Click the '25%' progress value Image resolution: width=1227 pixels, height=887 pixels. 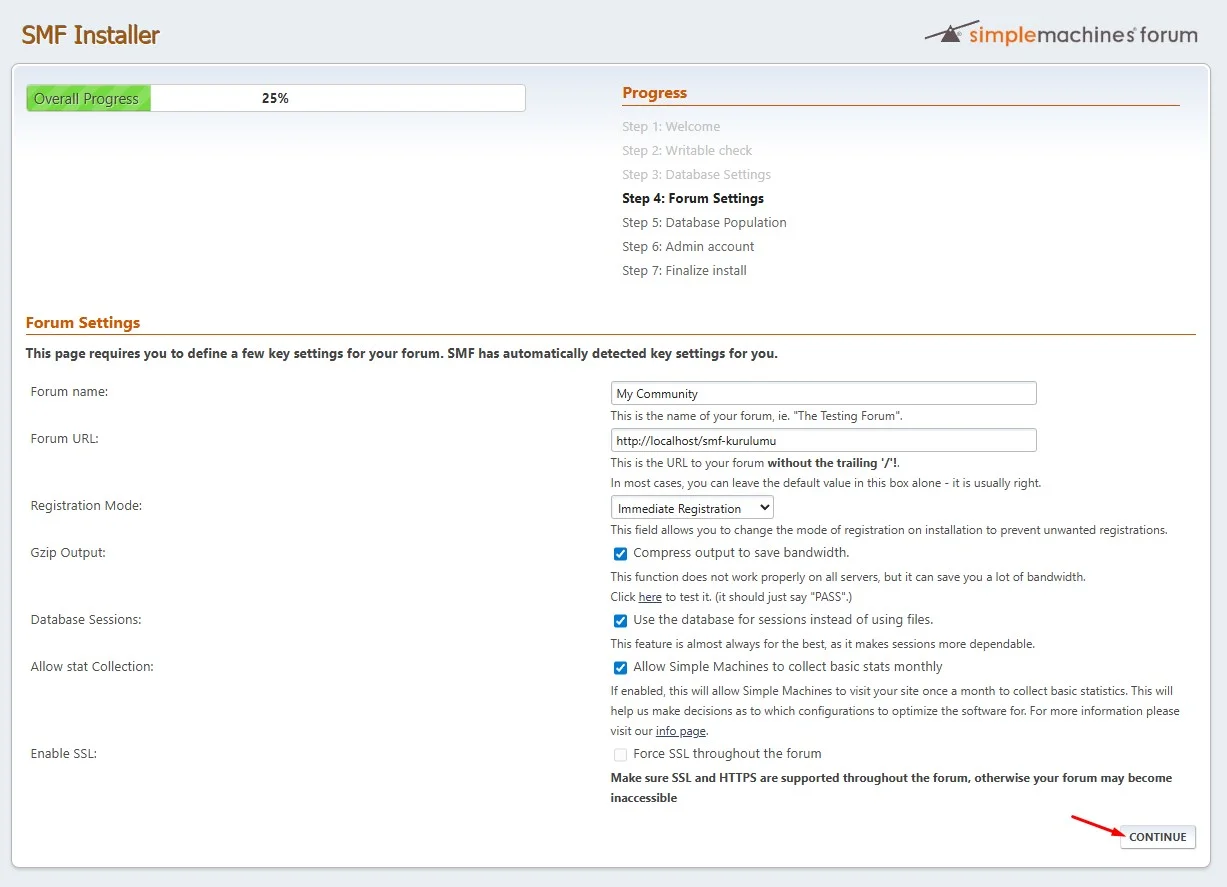pyautogui.click(x=275, y=98)
